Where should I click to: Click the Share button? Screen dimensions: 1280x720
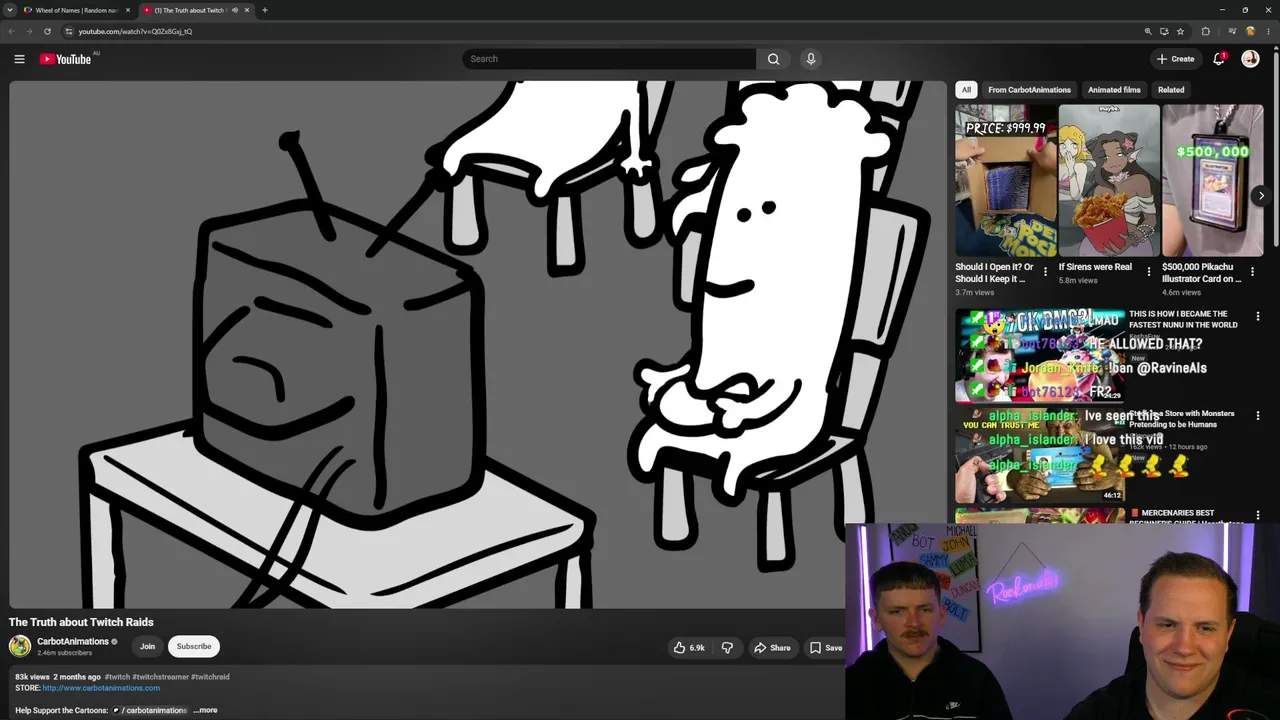point(772,648)
